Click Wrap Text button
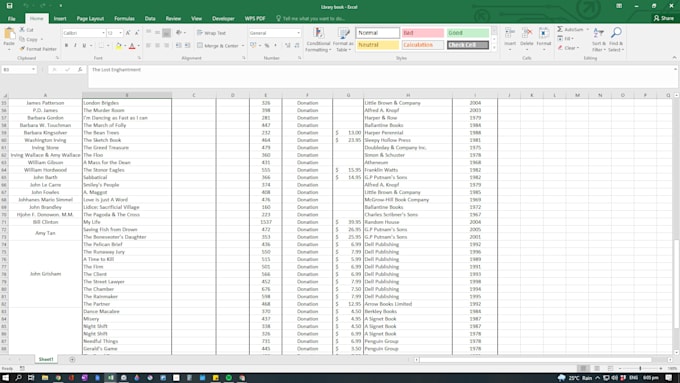The height and width of the screenshot is (383, 680). pyautogui.click(x=211, y=33)
